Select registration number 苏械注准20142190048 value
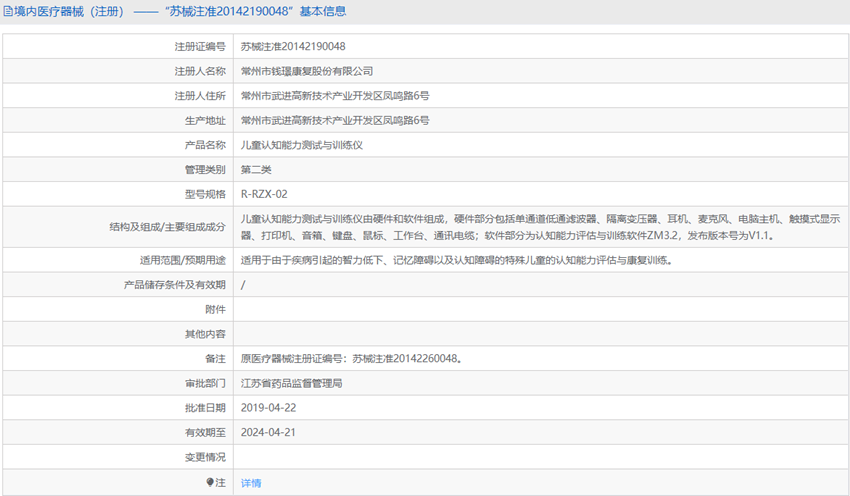This screenshot has width=850, height=496. [x=293, y=47]
